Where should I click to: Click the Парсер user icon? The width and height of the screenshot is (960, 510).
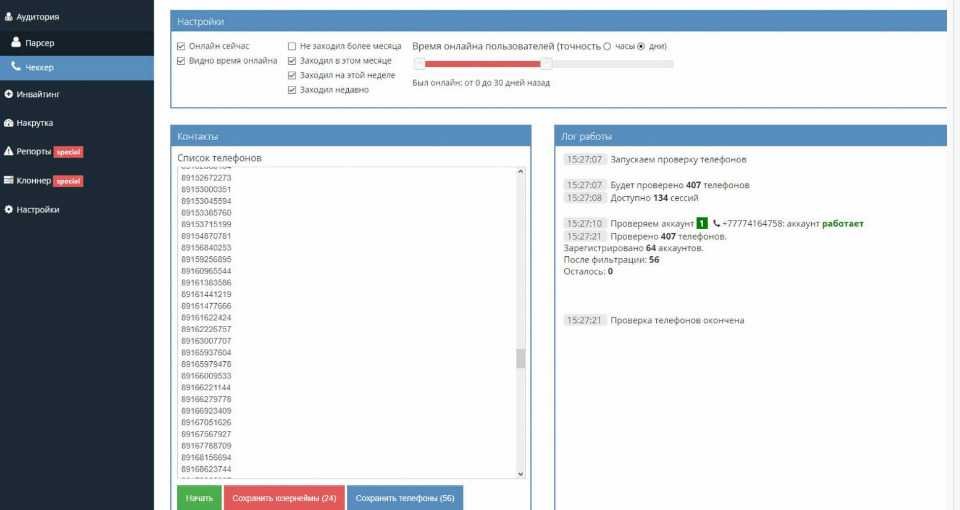click(x=16, y=43)
